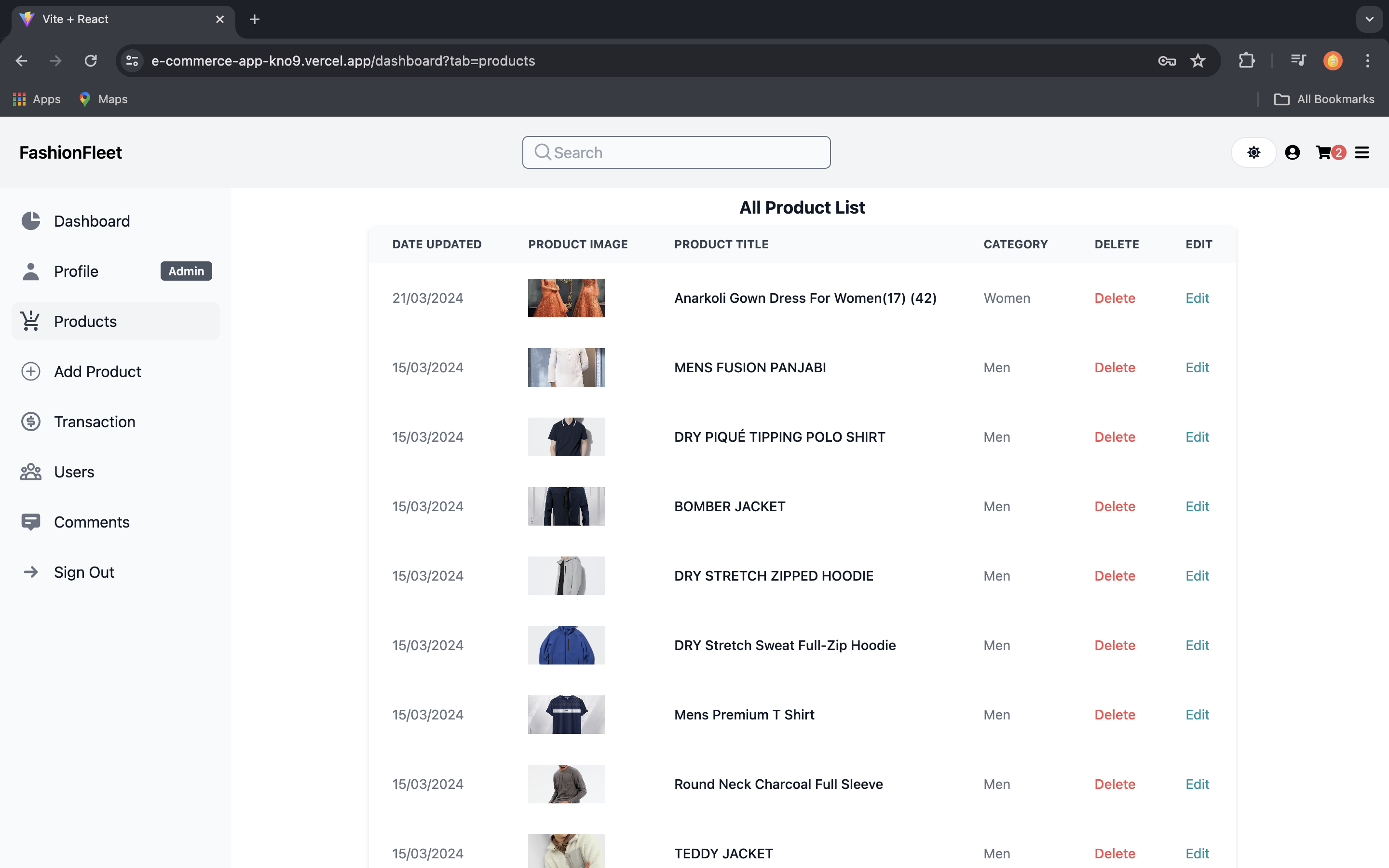Delete the BOMBER JACKET product
This screenshot has height=868, width=1389.
point(1115,506)
